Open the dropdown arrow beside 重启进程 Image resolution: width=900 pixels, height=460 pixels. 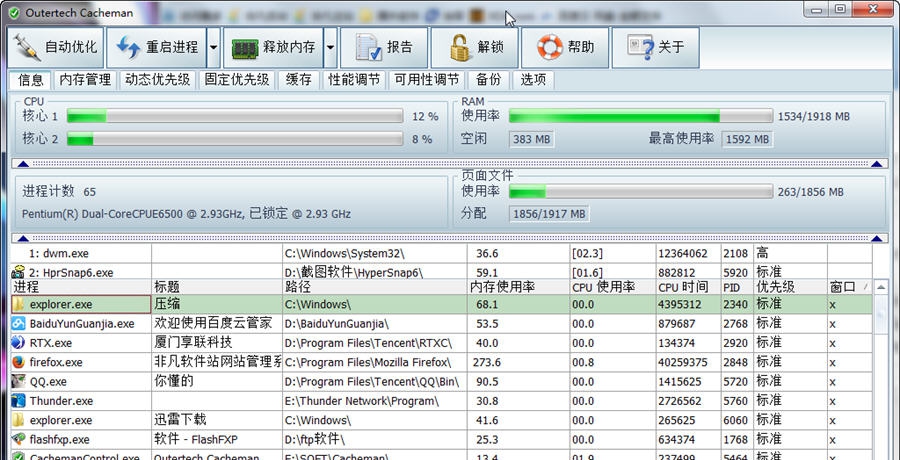(x=214, y=48)
